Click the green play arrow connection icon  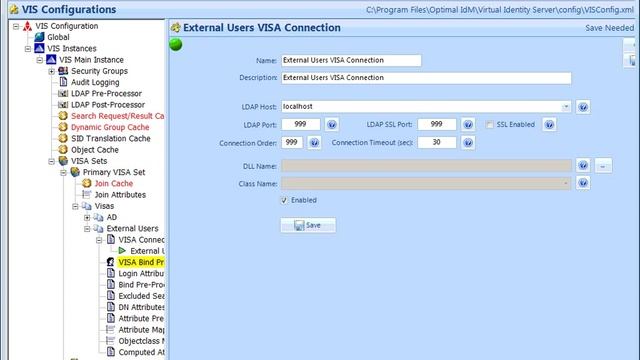coord(122,251)
